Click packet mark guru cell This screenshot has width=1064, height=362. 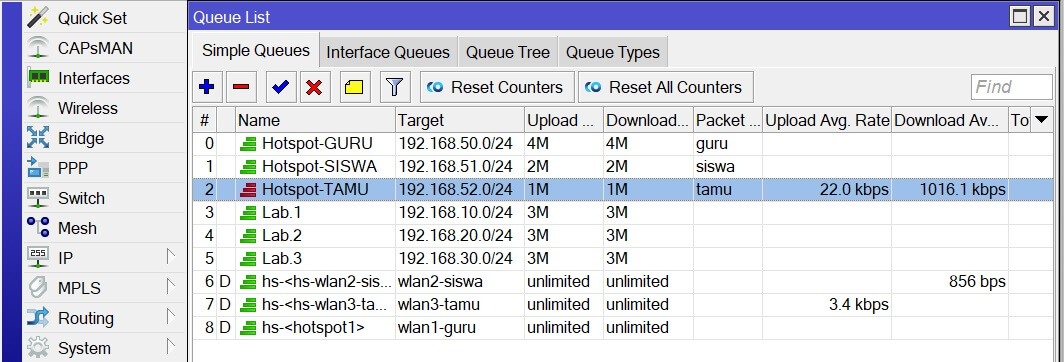[727, 143]
